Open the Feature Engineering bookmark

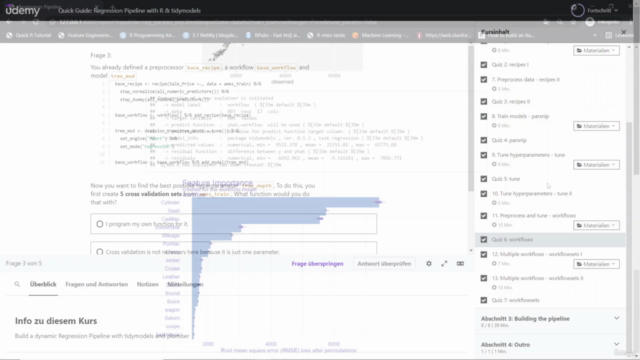86,35
